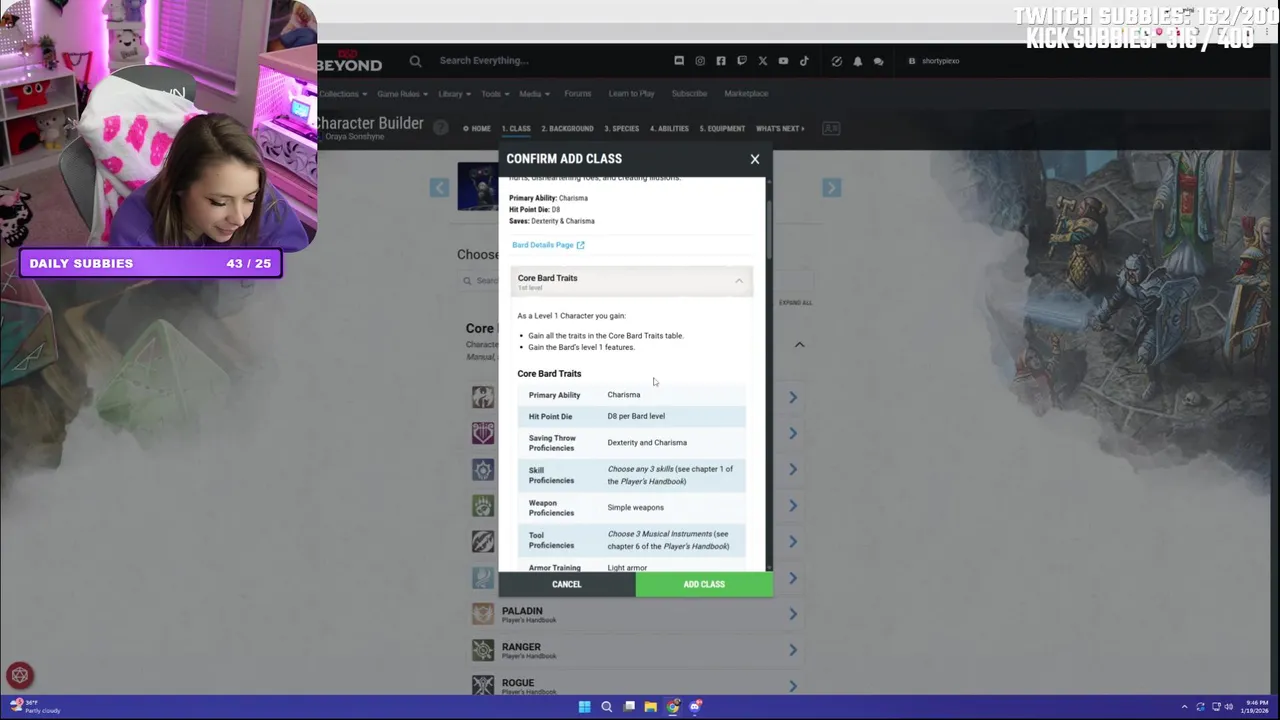Open the Tools dropdown menu
1280x720 pixels.
(x=495, y=94)
